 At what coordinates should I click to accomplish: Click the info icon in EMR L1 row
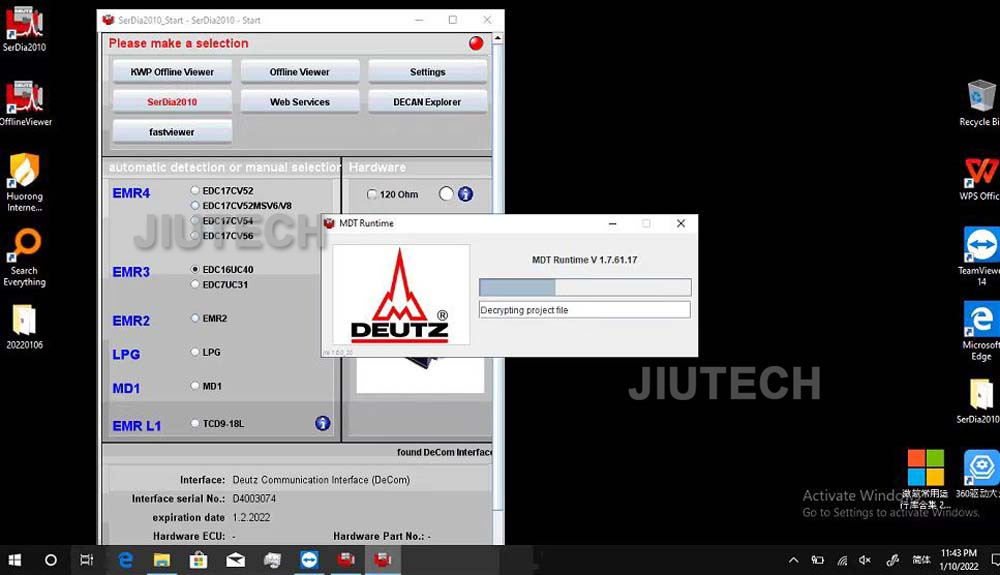(x=323, y=423)
